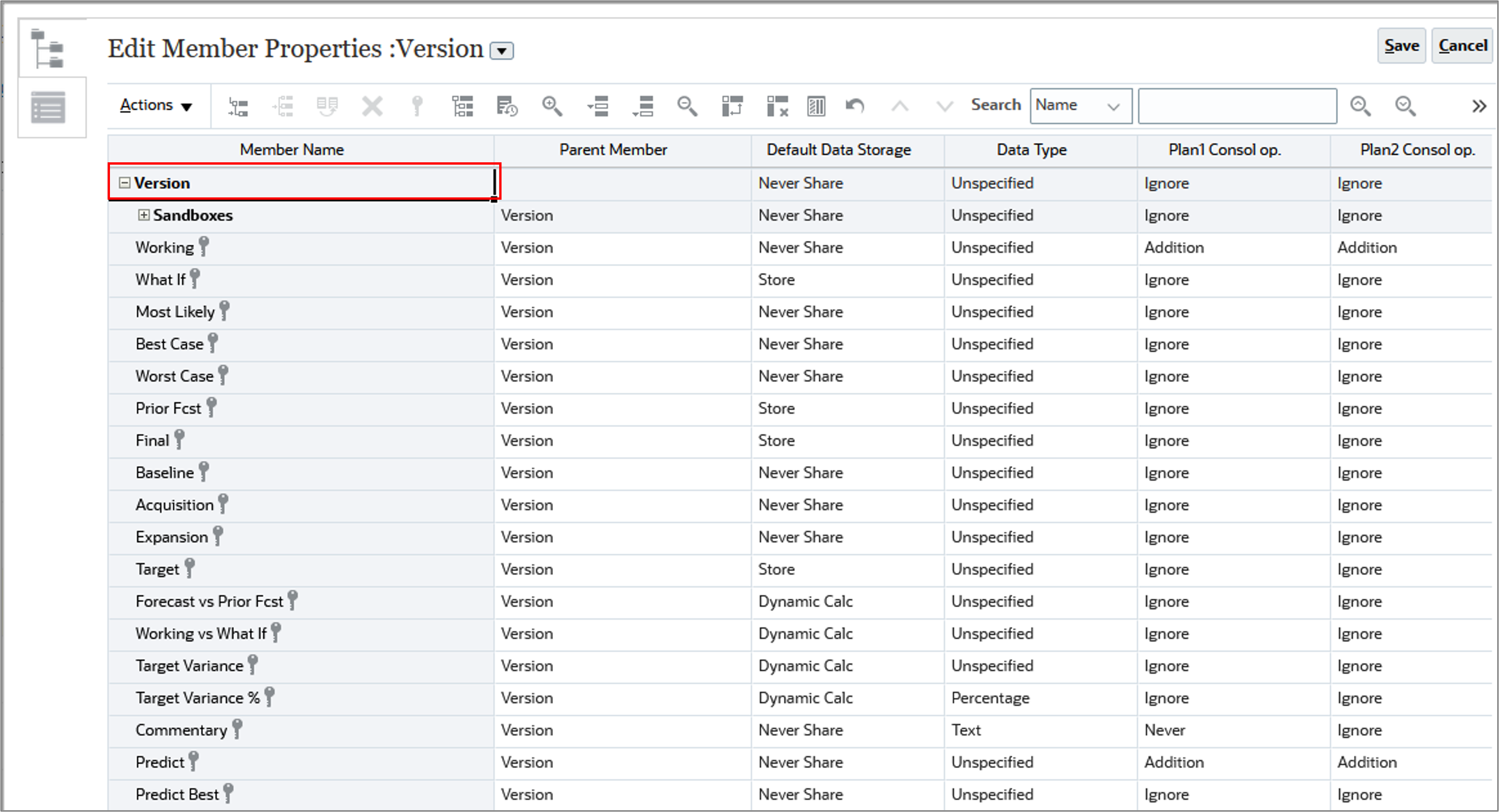1499x812 pixels.
Task: Select the Add Child toolbar icon
Action: (x=239, y=106)
